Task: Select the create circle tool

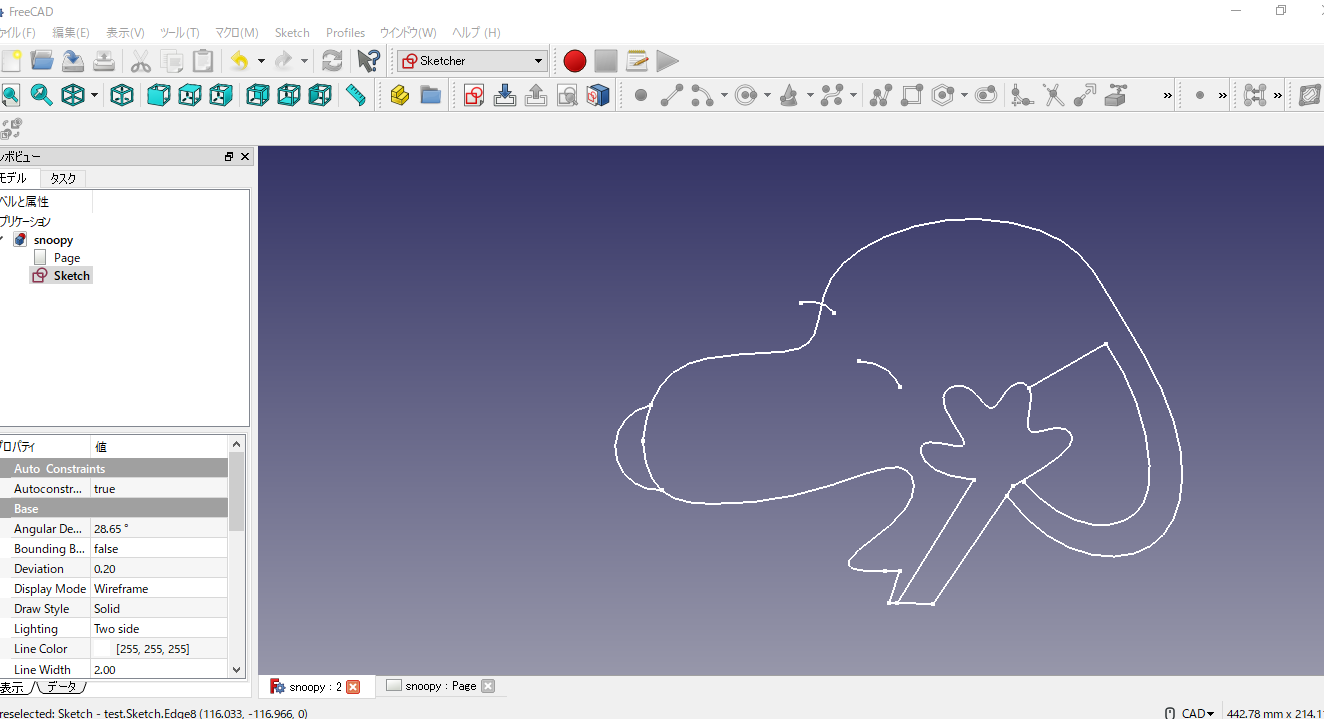Action: pos(746,95)
